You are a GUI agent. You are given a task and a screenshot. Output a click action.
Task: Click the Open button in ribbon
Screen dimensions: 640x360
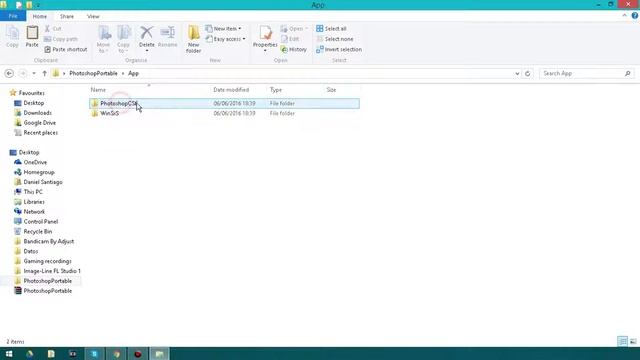tap(294, 29)
